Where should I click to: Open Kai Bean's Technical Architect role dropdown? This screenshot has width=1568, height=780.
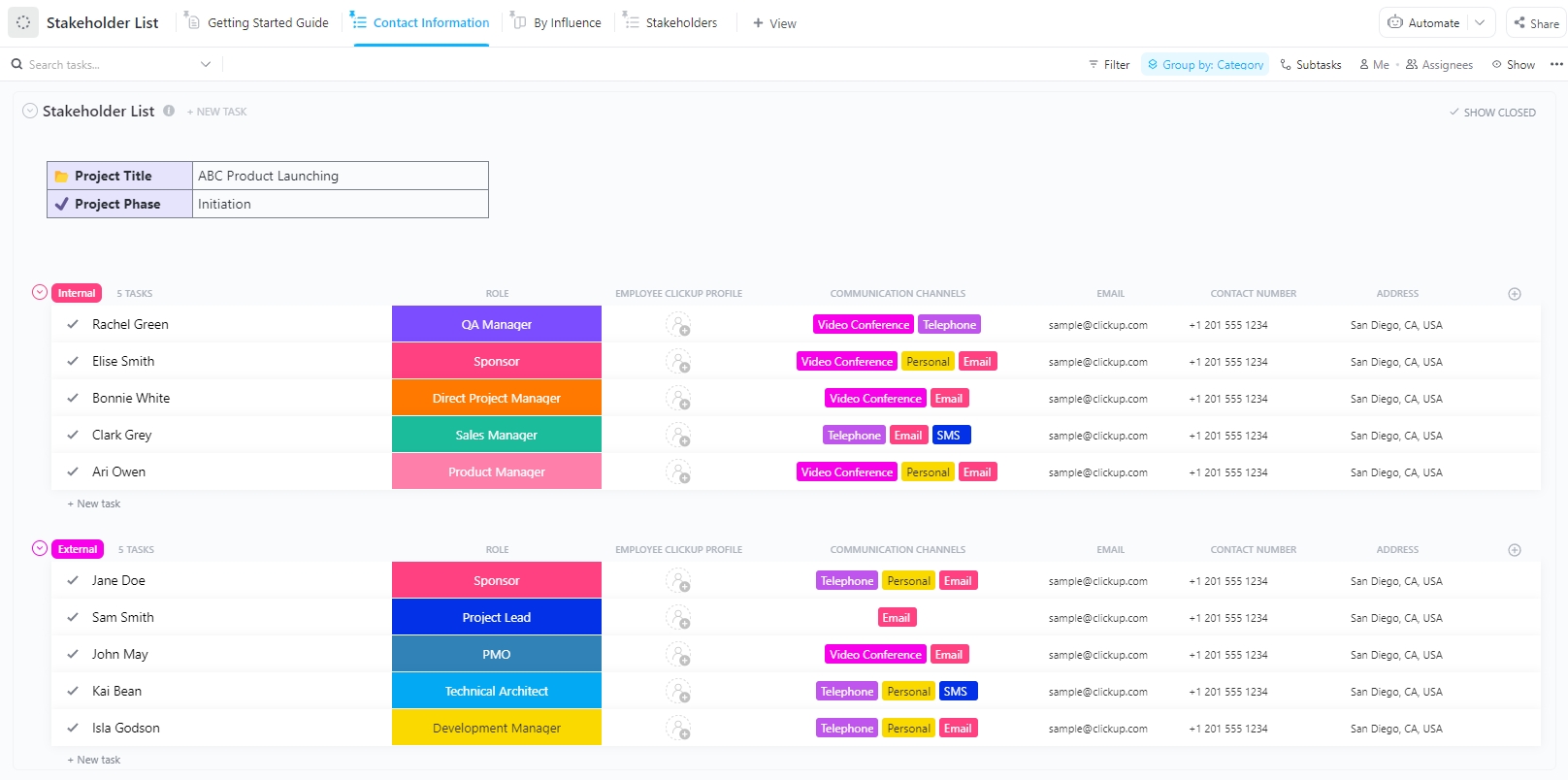497,691
